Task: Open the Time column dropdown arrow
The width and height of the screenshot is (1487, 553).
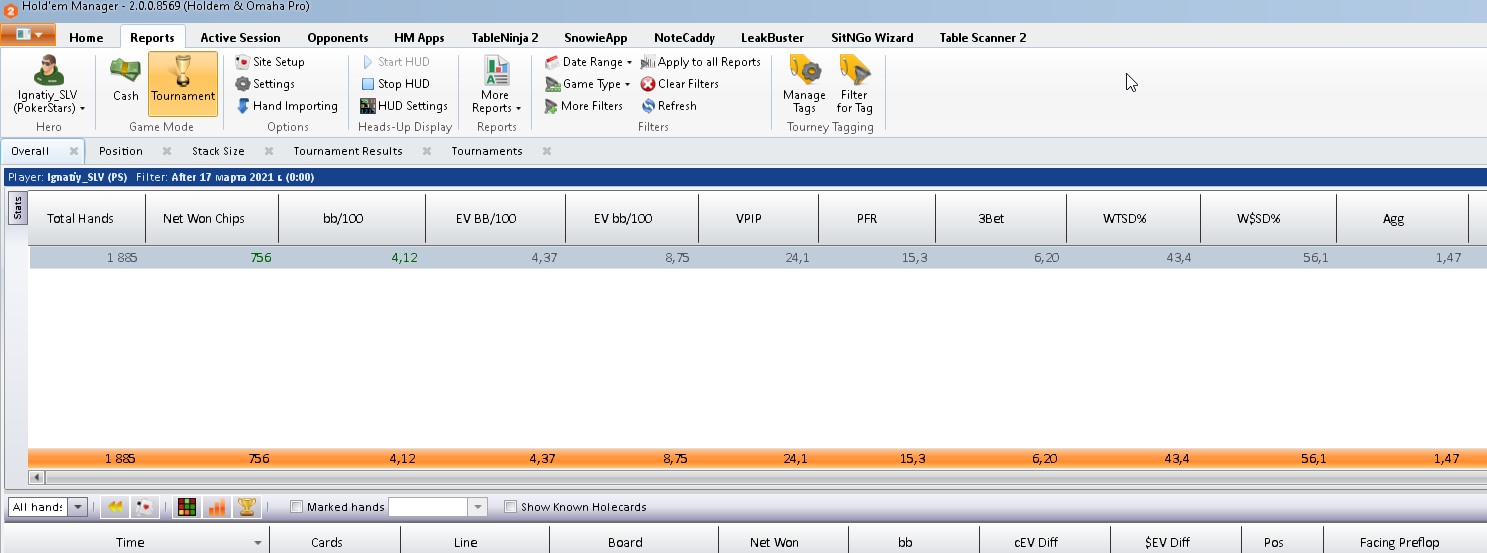Action: (x=258, y=543)
